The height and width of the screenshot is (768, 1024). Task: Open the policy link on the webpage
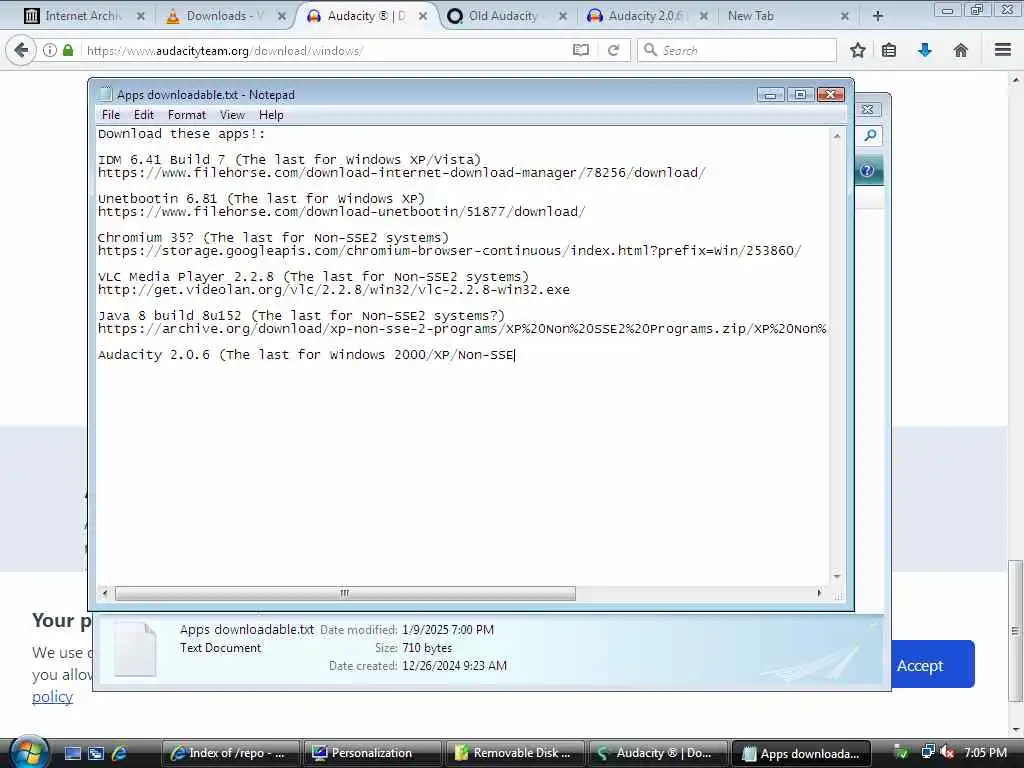pyautogui.click(x=52, y=696)
